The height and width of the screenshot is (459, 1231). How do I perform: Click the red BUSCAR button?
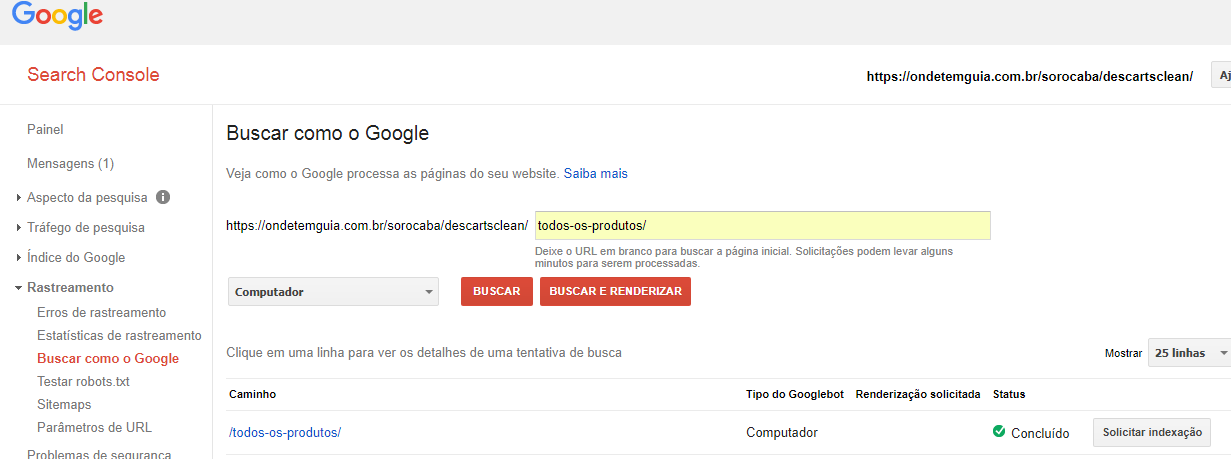(497, 291)
